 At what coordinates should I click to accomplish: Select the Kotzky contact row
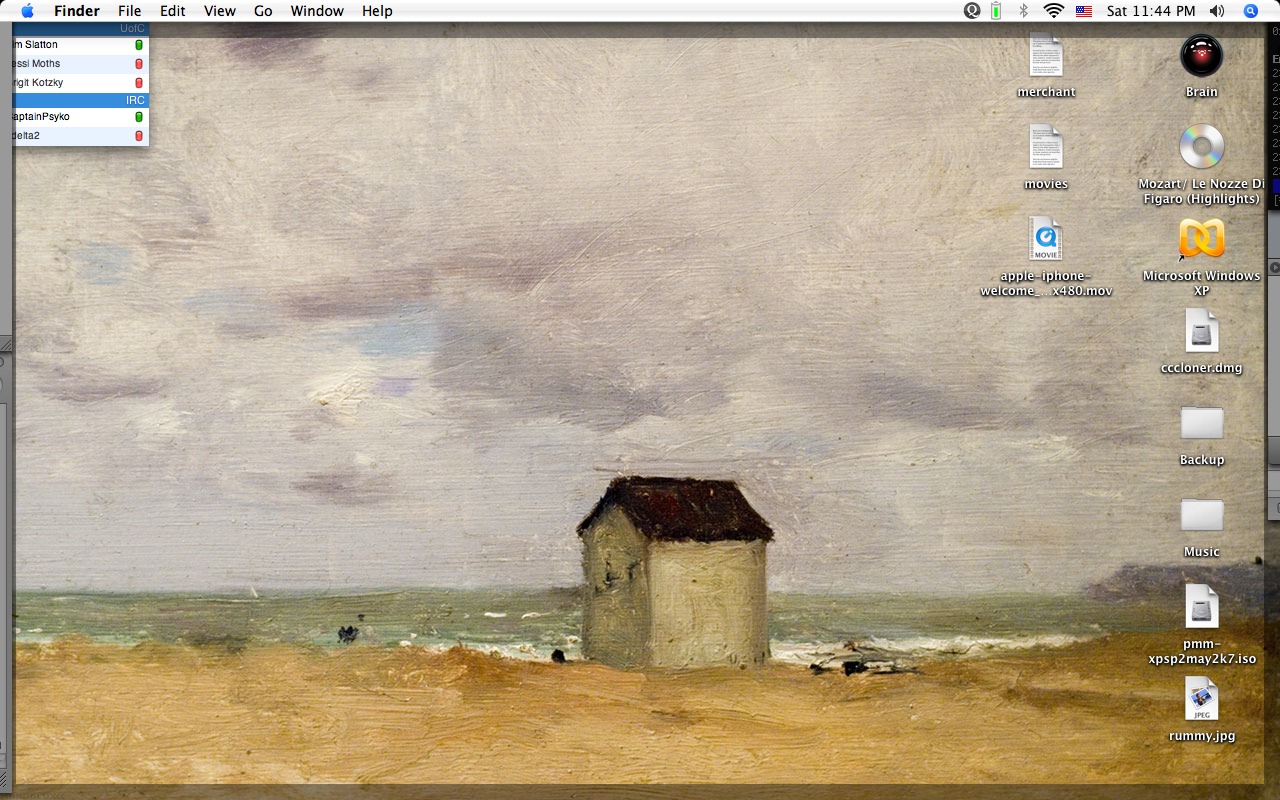pyautogui.click(x=81, y=83)
